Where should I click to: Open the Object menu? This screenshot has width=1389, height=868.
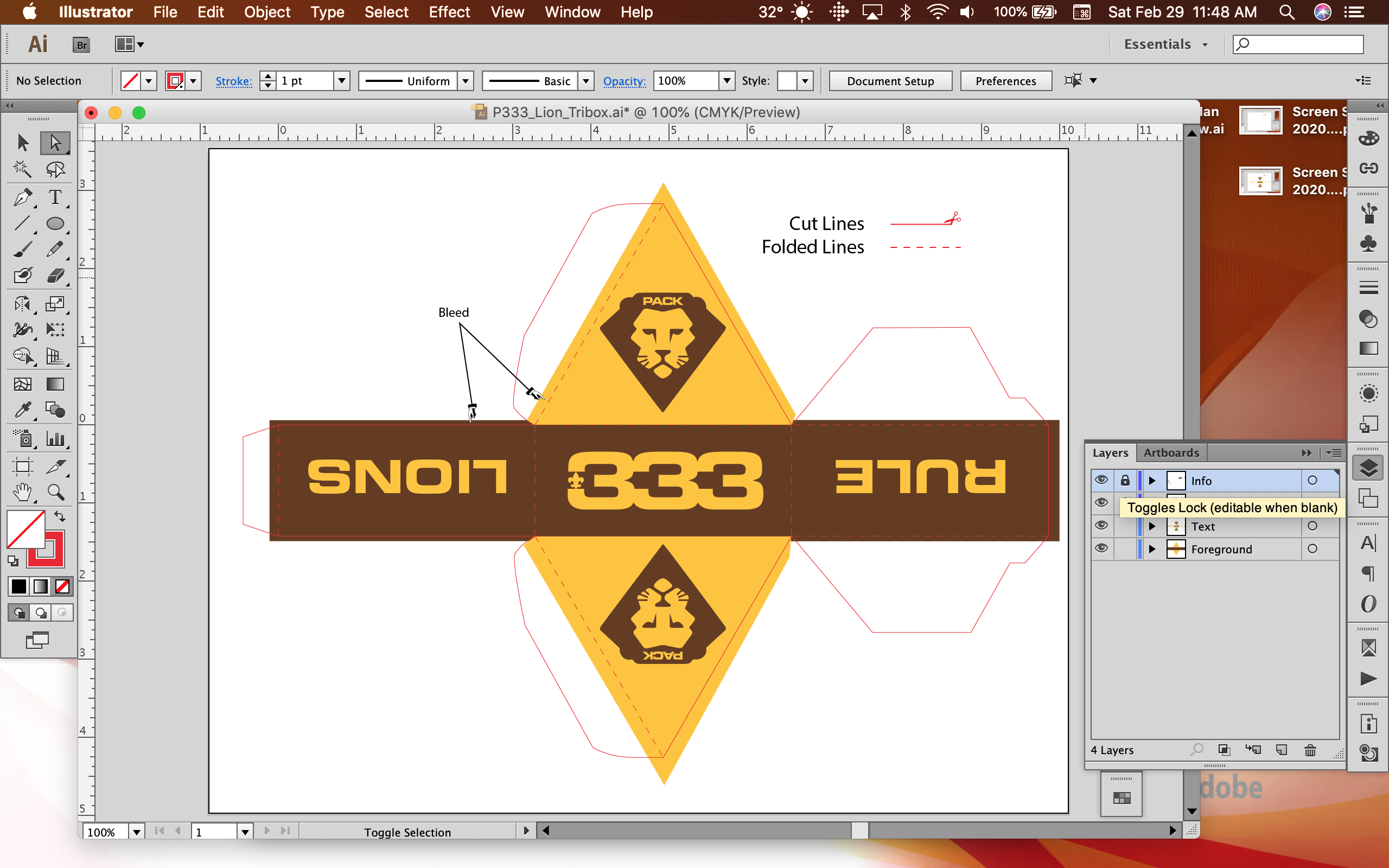point(267,12)
